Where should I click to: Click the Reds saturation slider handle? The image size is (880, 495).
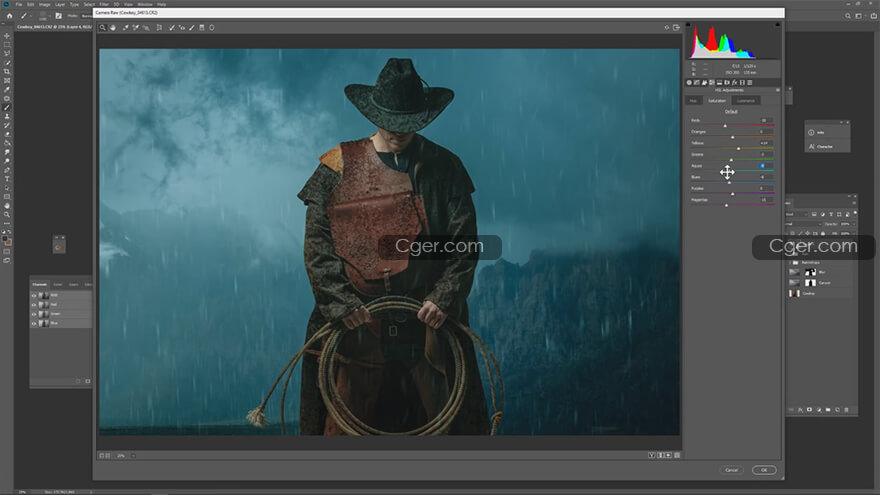tap(725, 126)
